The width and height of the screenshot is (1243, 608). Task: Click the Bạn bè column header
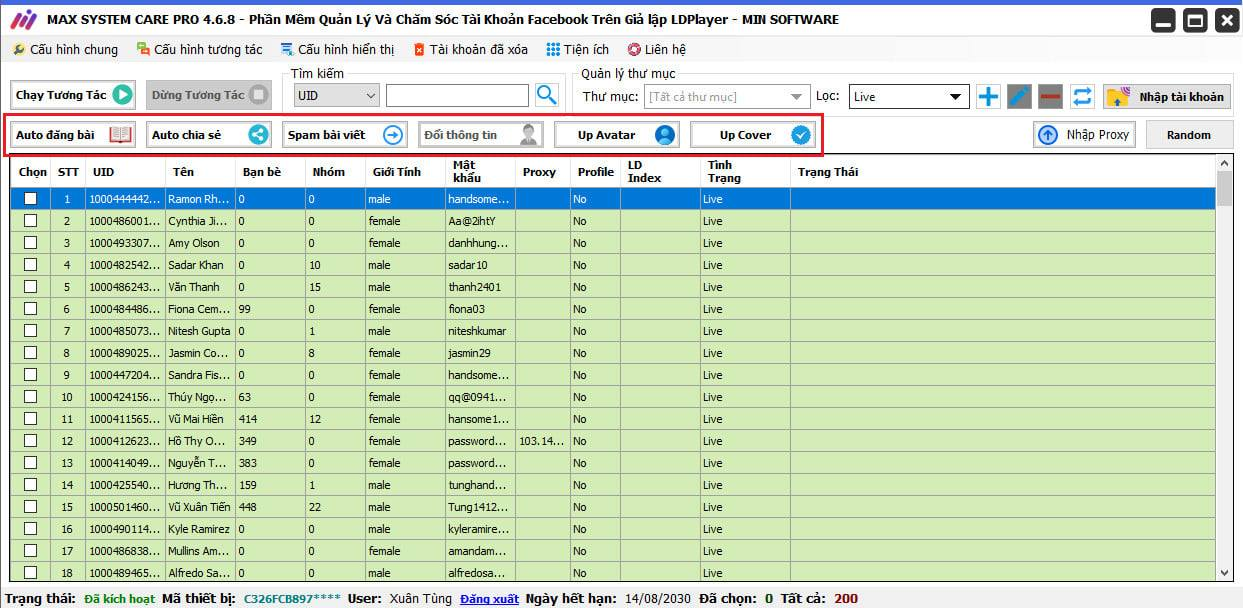(x=270, y=172)
